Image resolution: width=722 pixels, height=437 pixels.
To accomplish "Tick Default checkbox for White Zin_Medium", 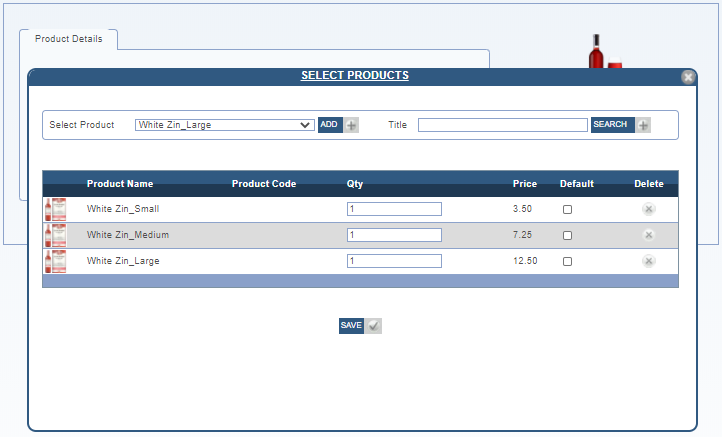I will pyautogui.click(x=568, y=236).
